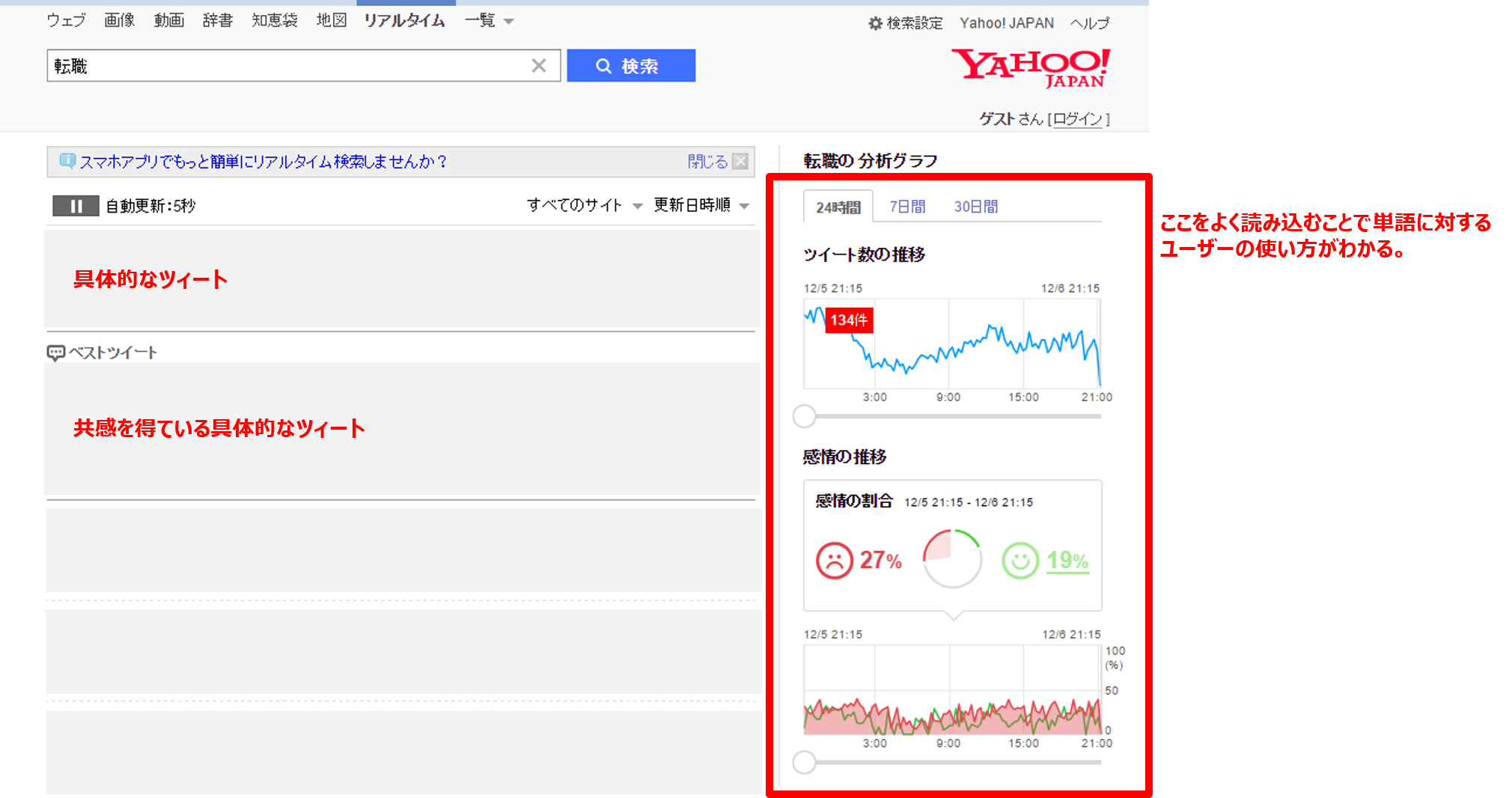Expand the 一覧 menu in top navigation

(x=488, y=21)
